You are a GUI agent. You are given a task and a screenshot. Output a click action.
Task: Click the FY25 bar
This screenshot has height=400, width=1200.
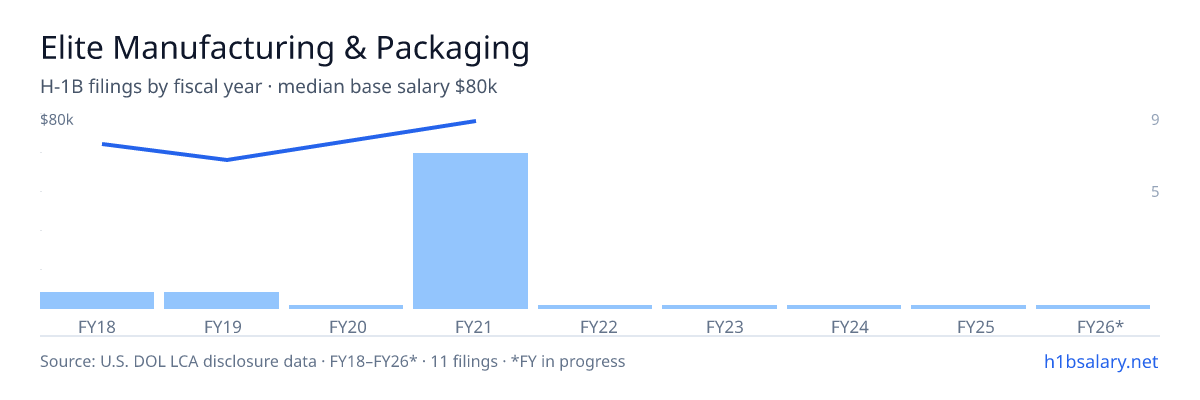point(968,307)
